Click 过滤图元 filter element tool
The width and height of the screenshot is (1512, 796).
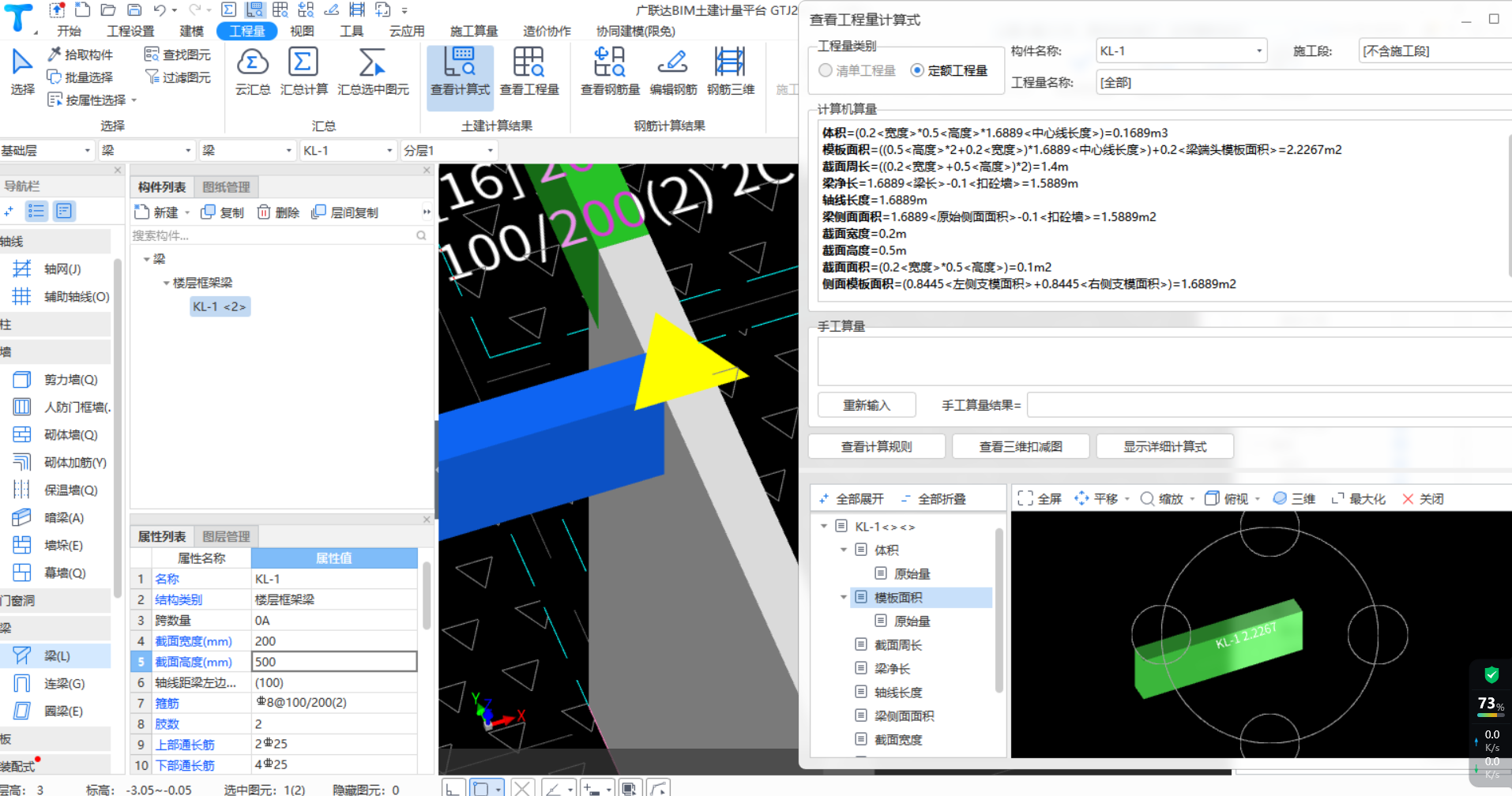[178, 77]
